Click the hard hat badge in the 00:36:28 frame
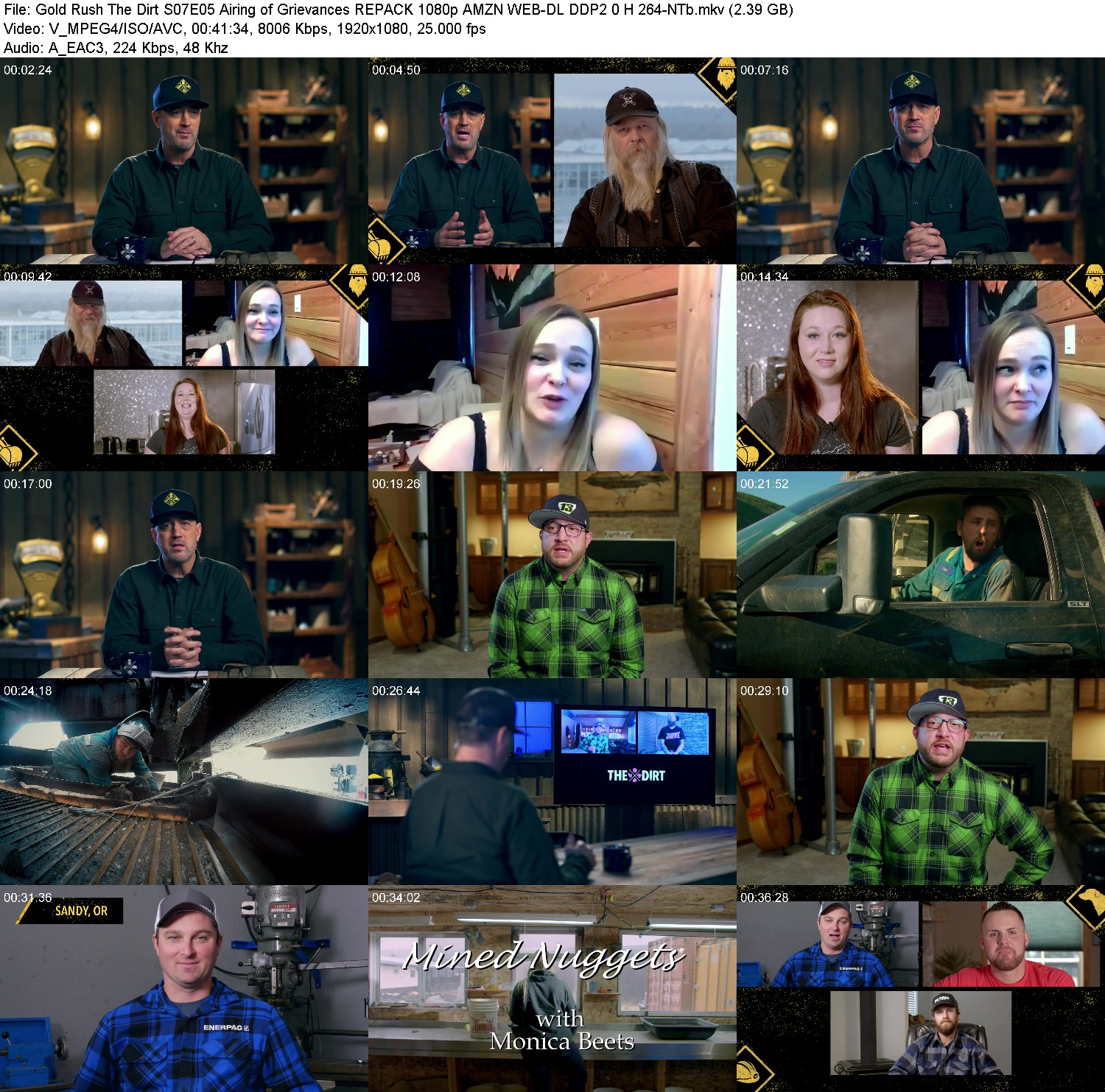Viewport: 1105px width, 1092px height. click(751, 1071)
